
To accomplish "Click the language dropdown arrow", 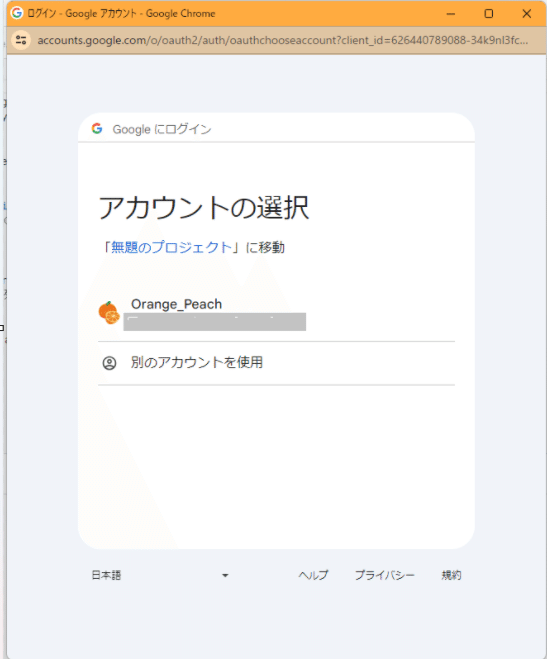I will 225,575.
